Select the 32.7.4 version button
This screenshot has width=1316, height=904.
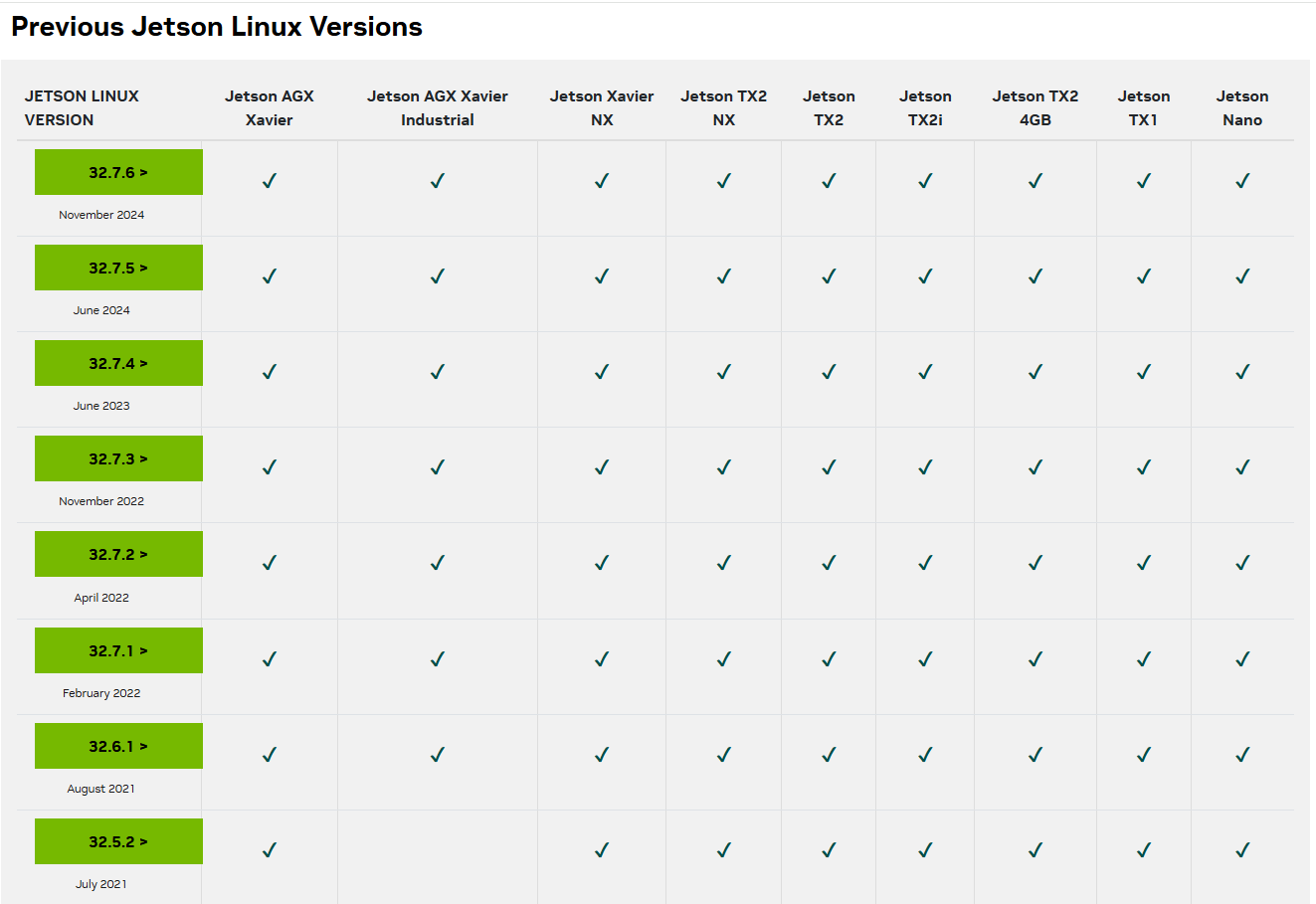coord(118,363)
